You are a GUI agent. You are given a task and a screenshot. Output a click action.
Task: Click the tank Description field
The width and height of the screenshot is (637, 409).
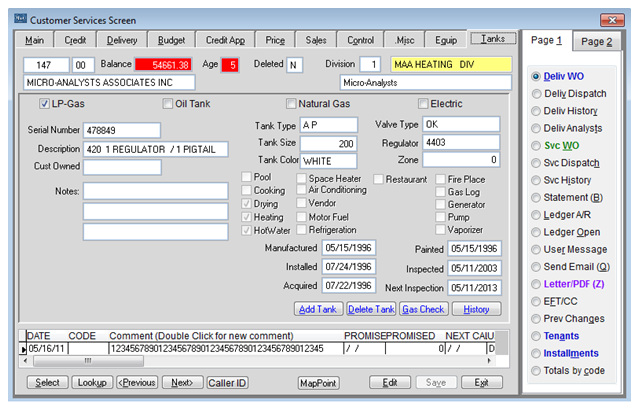(x=156, y=149)
